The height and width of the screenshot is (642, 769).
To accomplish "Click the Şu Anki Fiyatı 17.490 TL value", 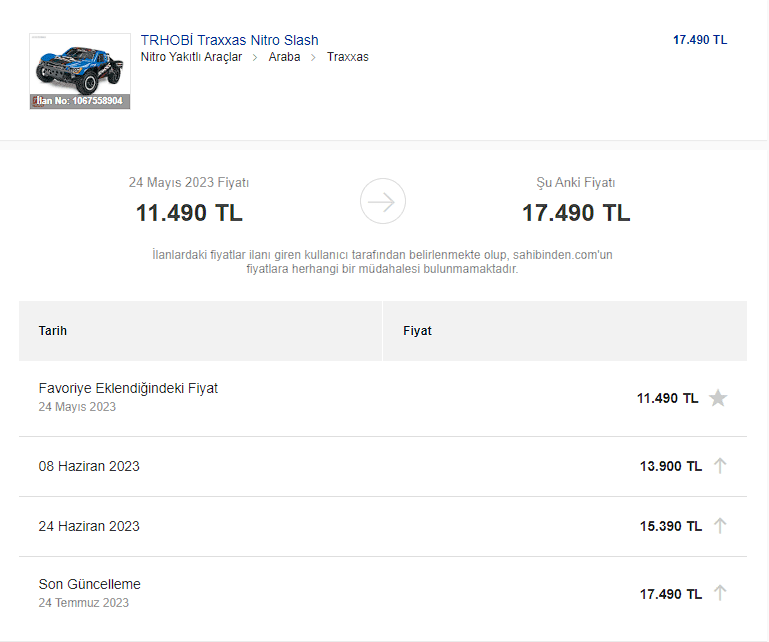I will click(x=576, y=213).
